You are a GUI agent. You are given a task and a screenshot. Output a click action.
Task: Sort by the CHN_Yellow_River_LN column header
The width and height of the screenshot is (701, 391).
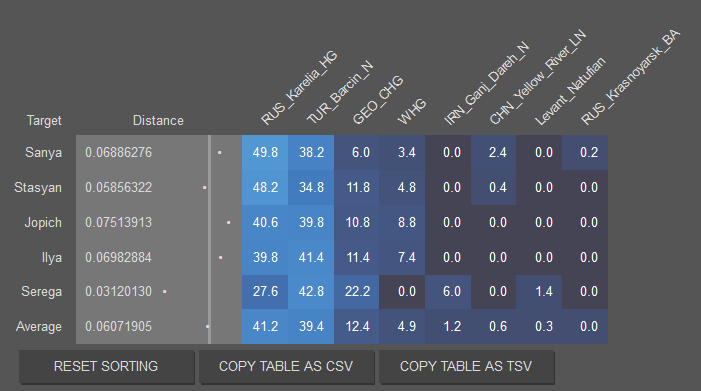click(537, 77)
